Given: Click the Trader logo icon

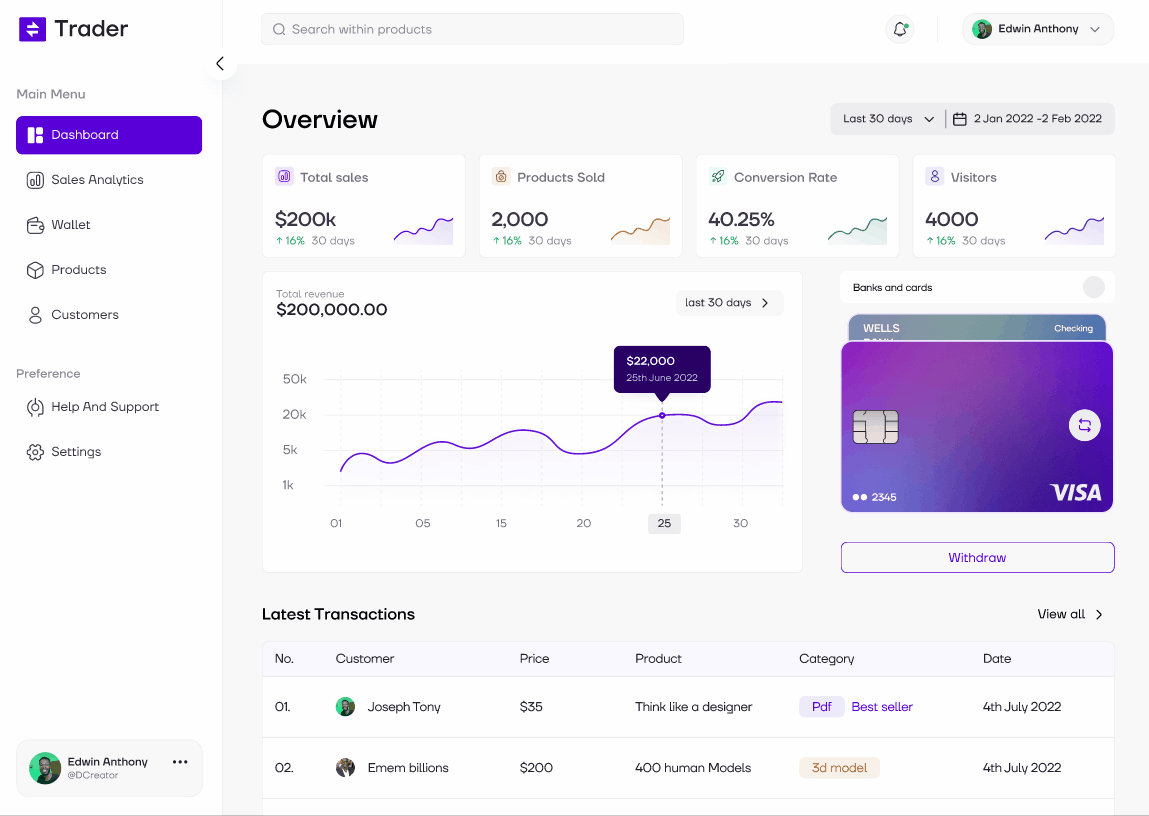Looking at the screenshot, I should [33, 29].
